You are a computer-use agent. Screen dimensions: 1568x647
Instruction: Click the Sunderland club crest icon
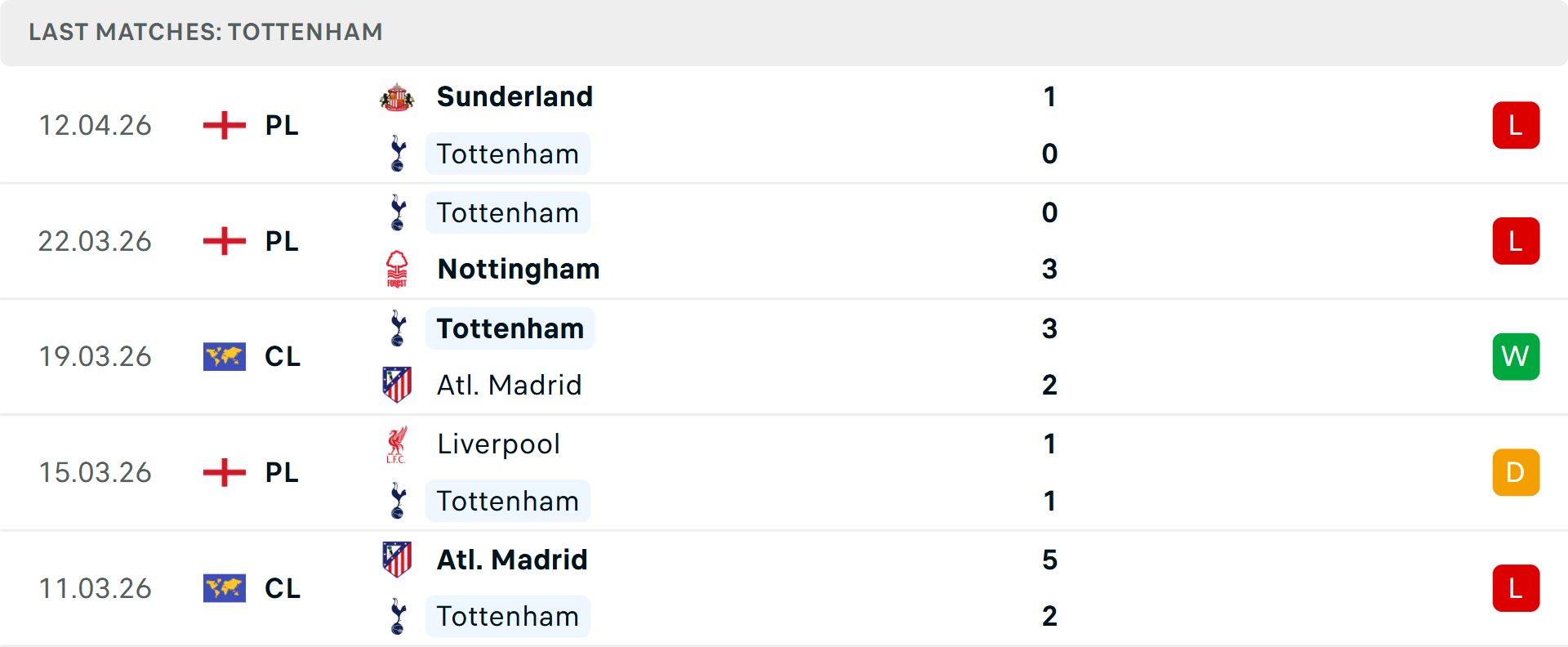pos(398,96)
